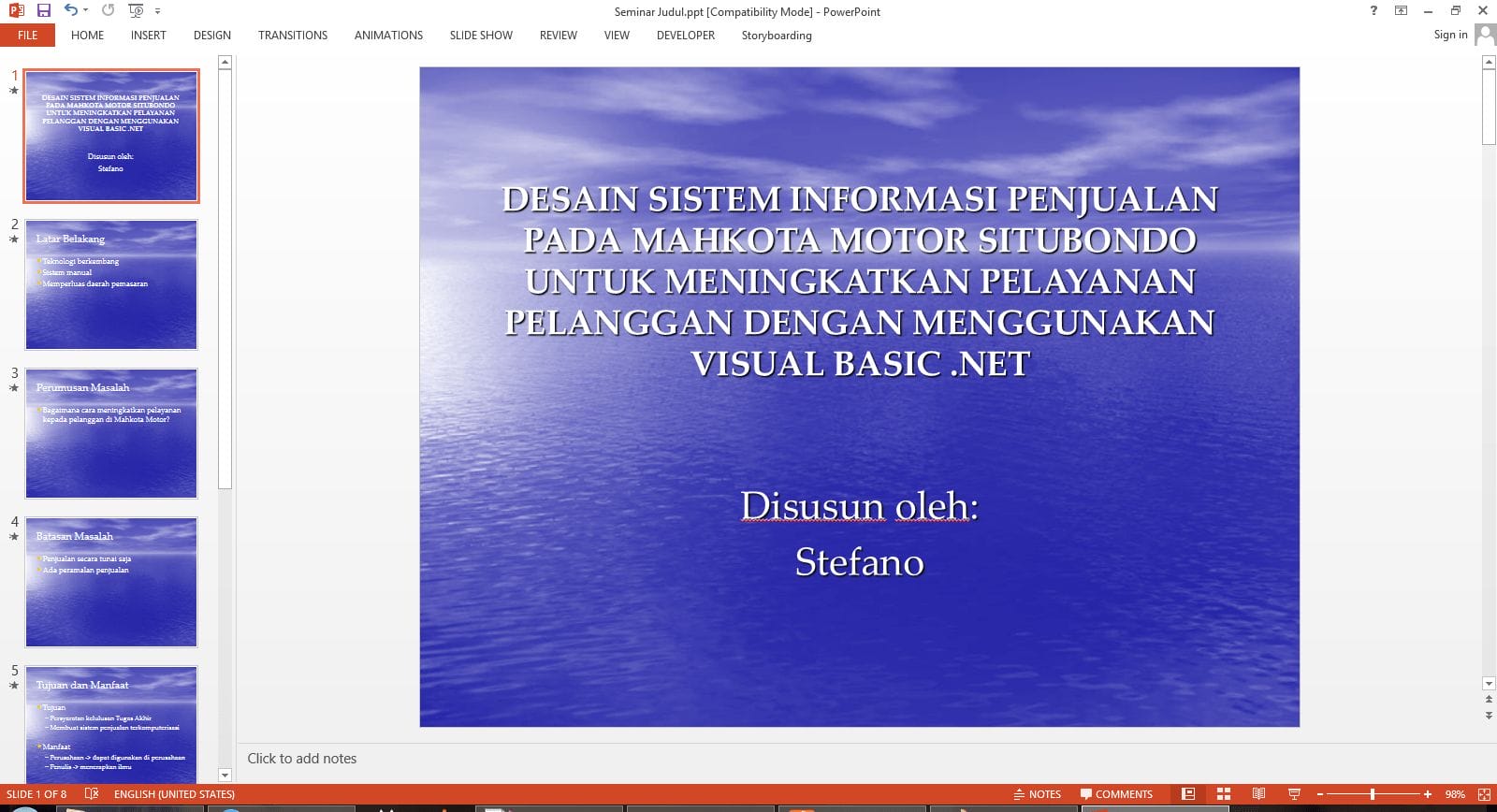Toggle the Comments pane
Image resolution: width=1497 pixels, height=812 pixels.
[x=1116, y=794]
